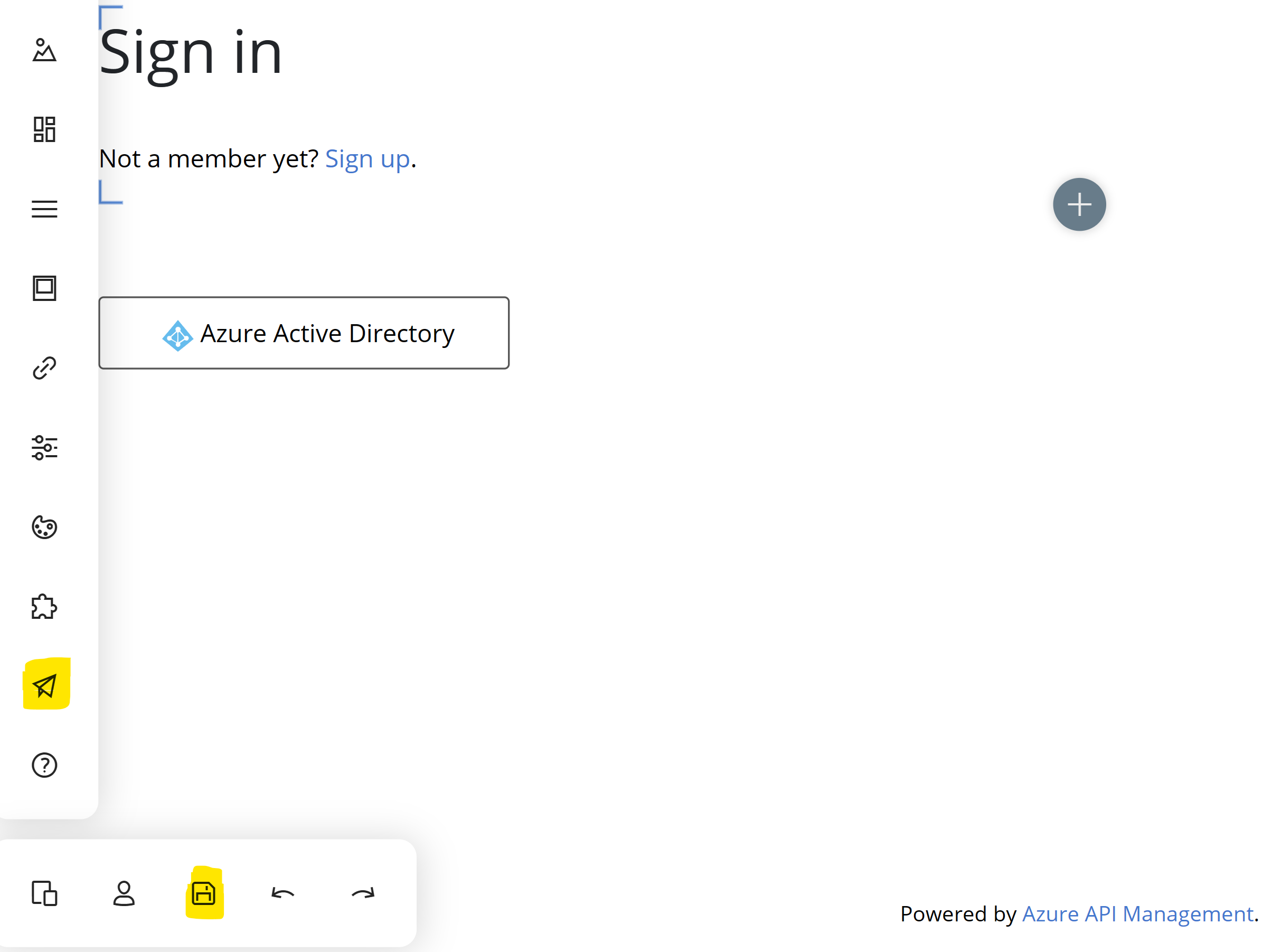Screen dimensions: 1272x952
Task: Click the round plus add-section button
Action: [x=1079, y=205]
